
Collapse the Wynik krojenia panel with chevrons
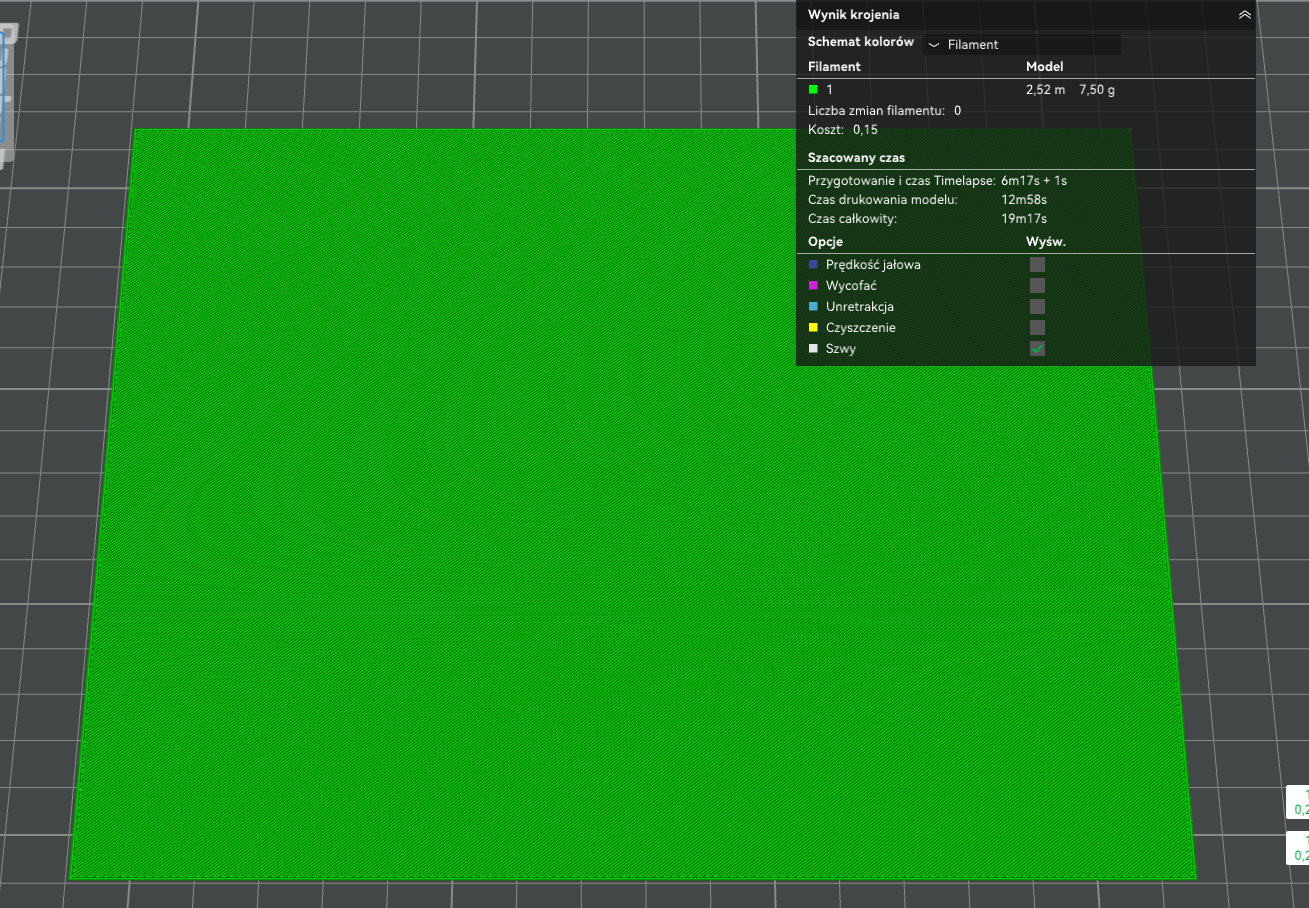point(1244,15)
